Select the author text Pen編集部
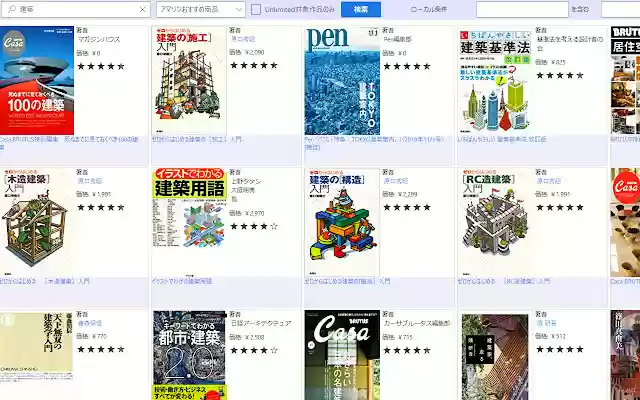 (398, 40)
